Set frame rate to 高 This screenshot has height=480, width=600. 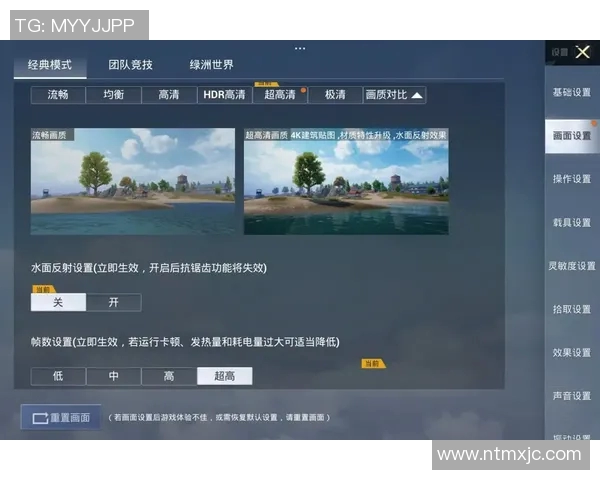tap(169, 376)
